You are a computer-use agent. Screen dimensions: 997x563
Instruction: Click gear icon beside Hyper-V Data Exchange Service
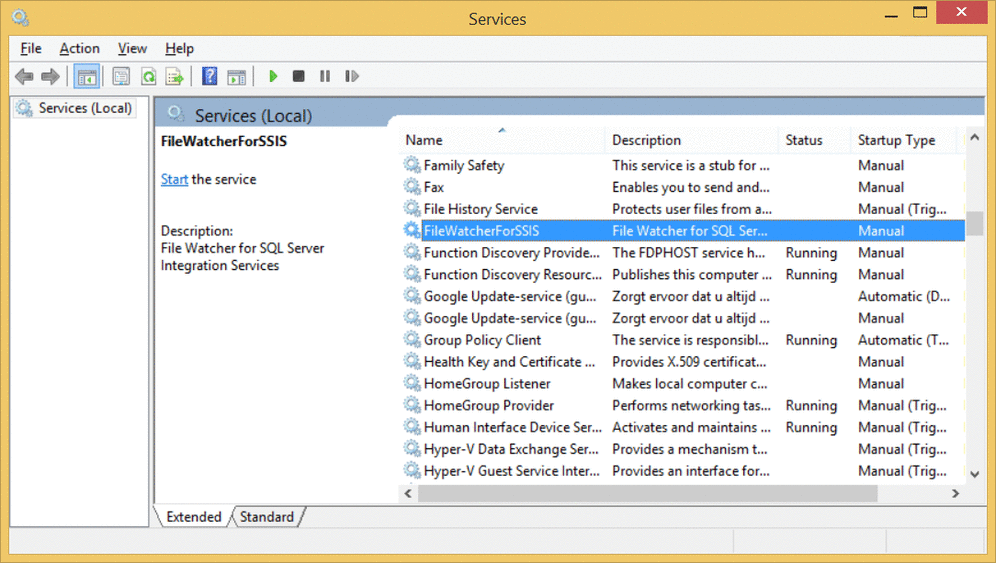pyautogui.click(x=412, y=448)
